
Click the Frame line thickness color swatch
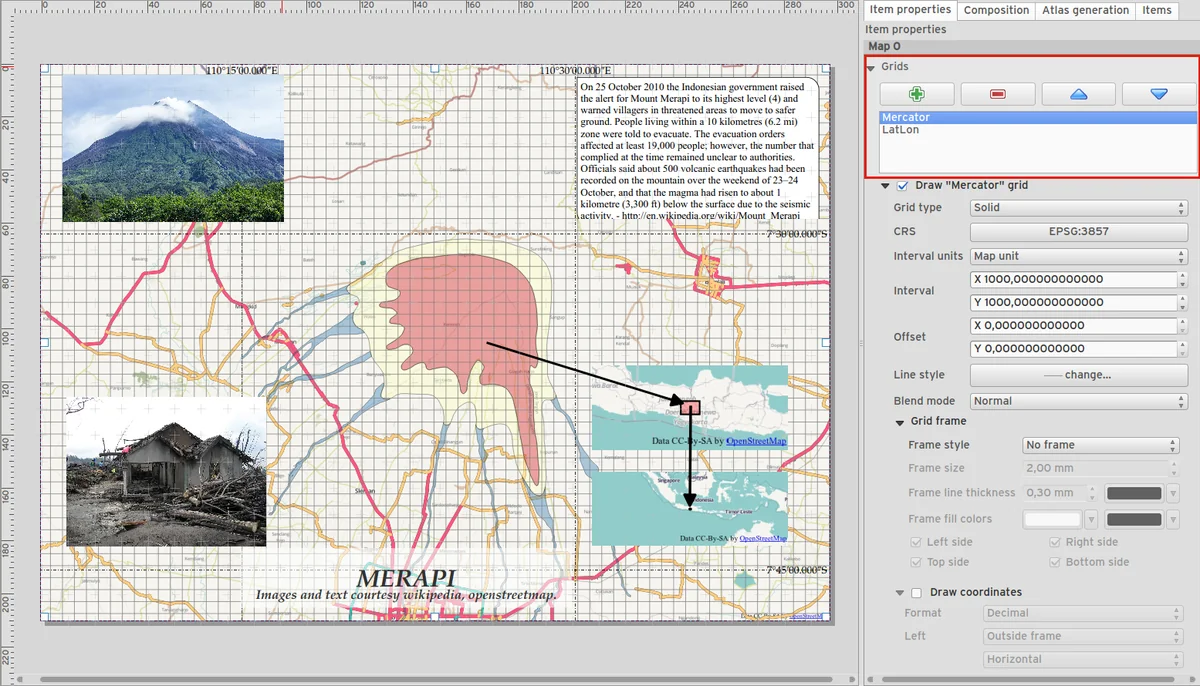pos(1134,493)
